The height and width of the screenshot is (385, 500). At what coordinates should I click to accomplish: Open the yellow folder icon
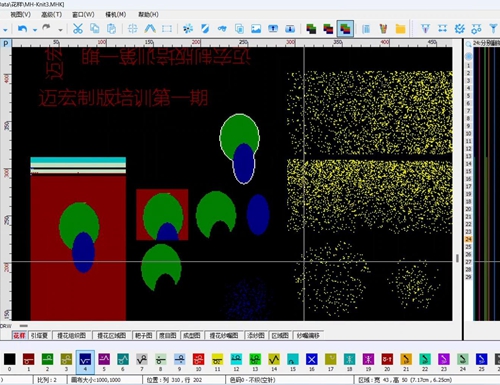point(400,29)
